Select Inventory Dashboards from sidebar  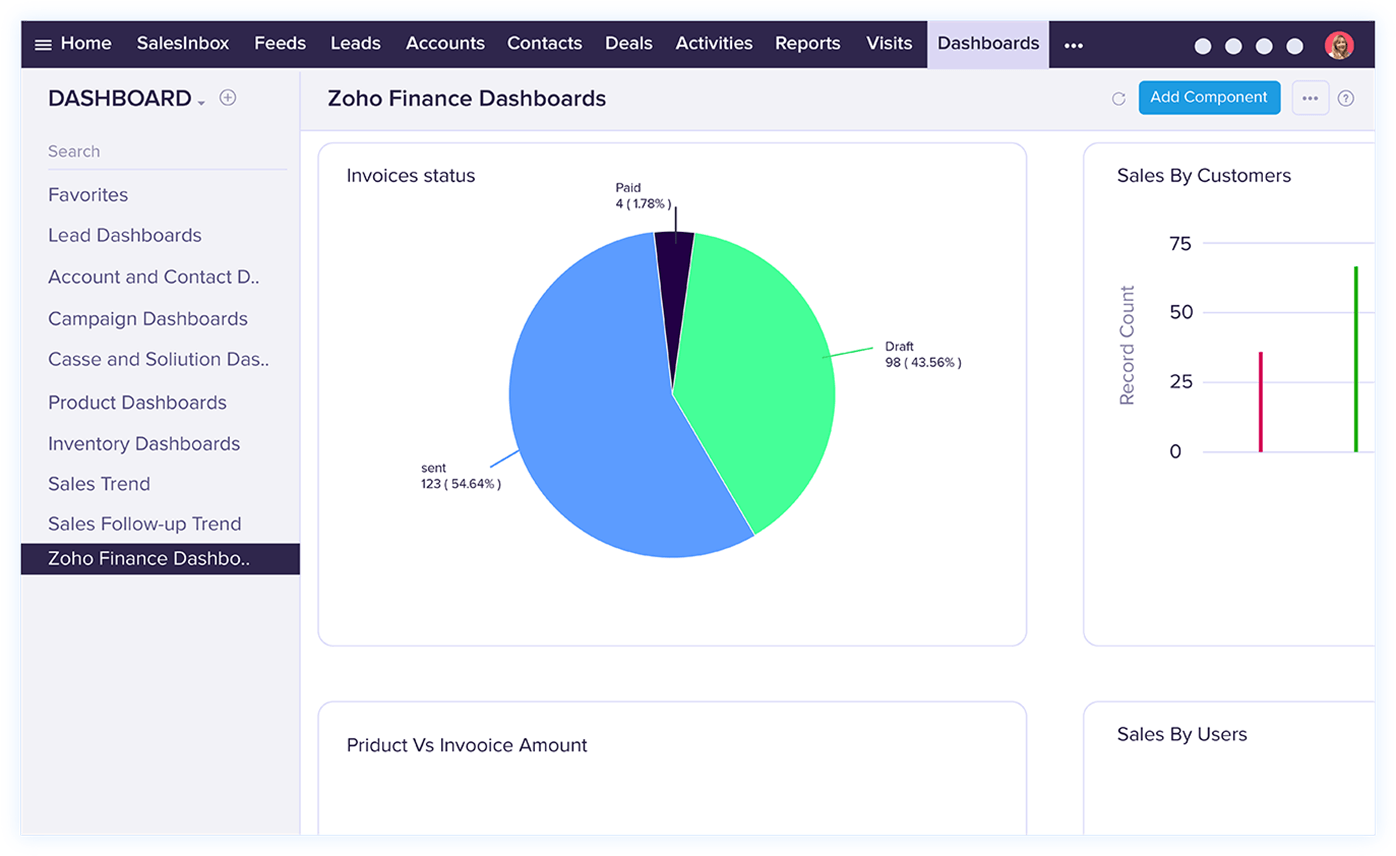click(x=144, y=444)
